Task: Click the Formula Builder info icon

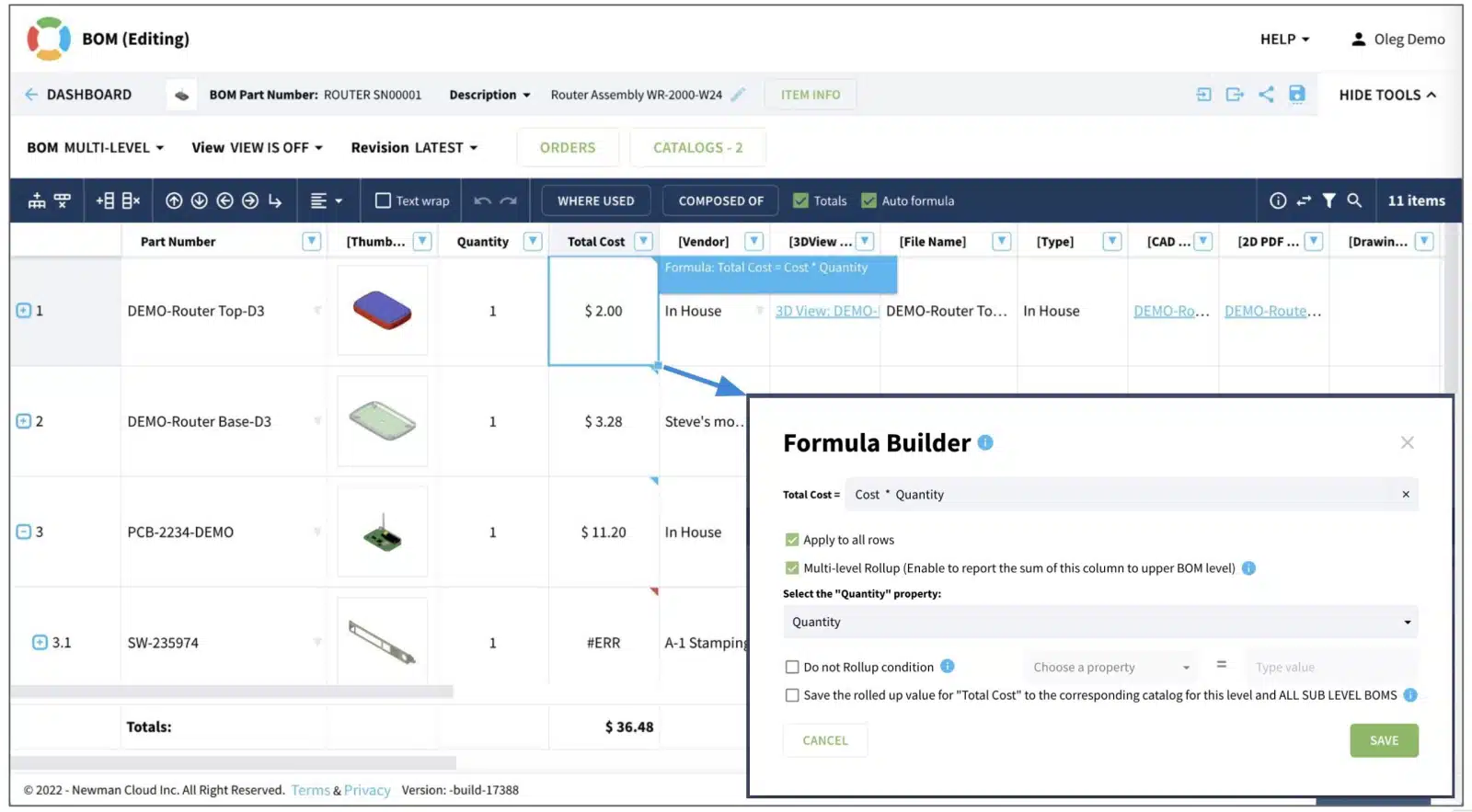Action: [x=985, y=442]
